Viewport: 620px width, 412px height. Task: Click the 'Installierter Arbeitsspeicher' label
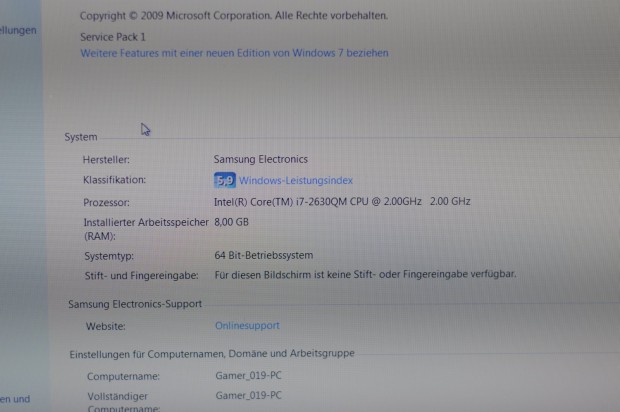coord(146,229)
